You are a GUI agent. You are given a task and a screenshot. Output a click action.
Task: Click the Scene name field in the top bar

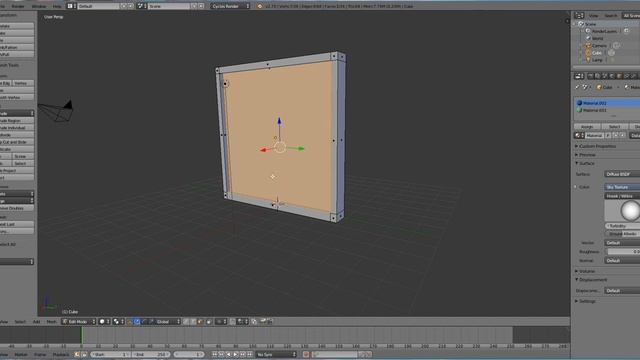[169, 6]
